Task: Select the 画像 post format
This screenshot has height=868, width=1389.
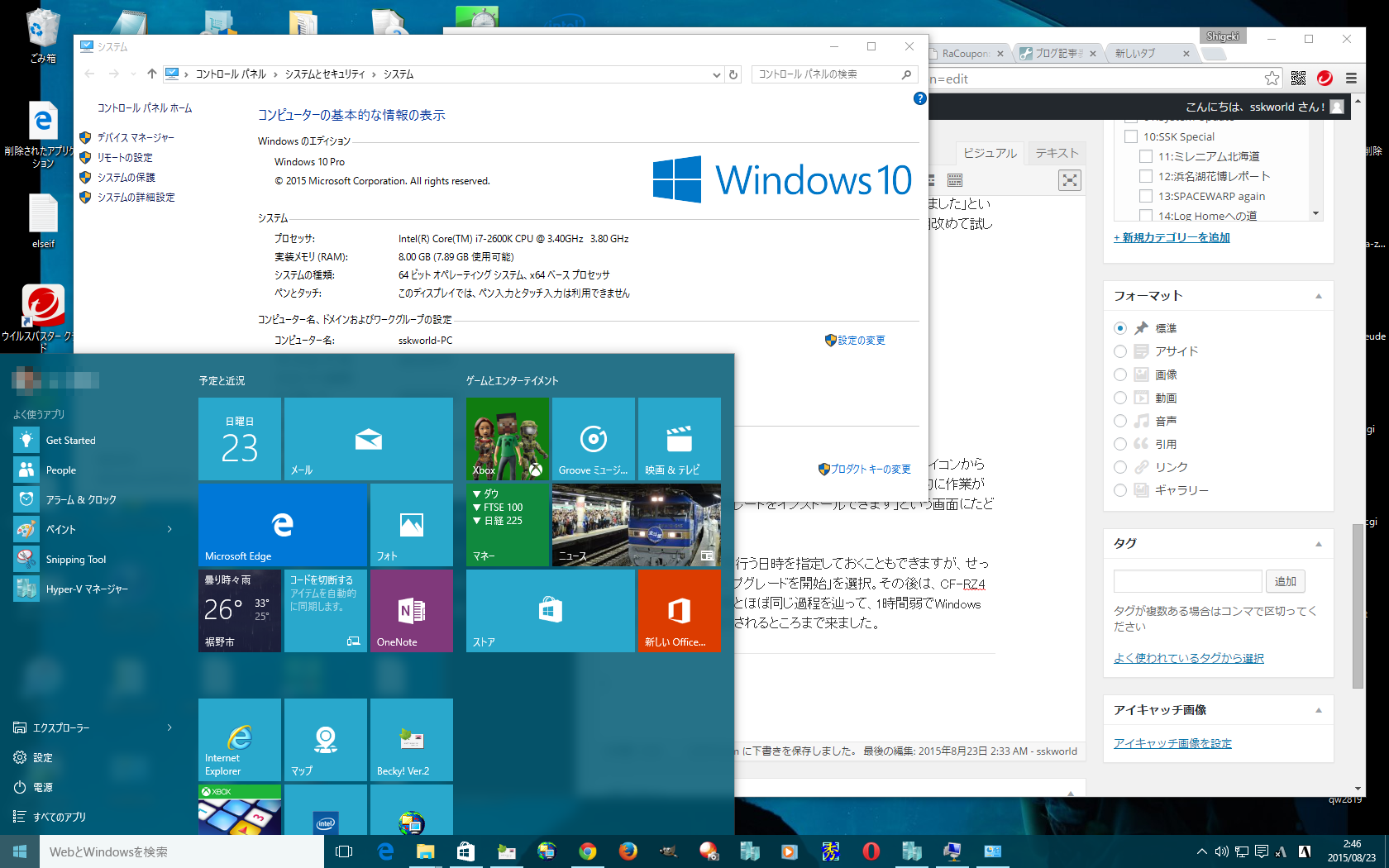Action: [1120, 374]
